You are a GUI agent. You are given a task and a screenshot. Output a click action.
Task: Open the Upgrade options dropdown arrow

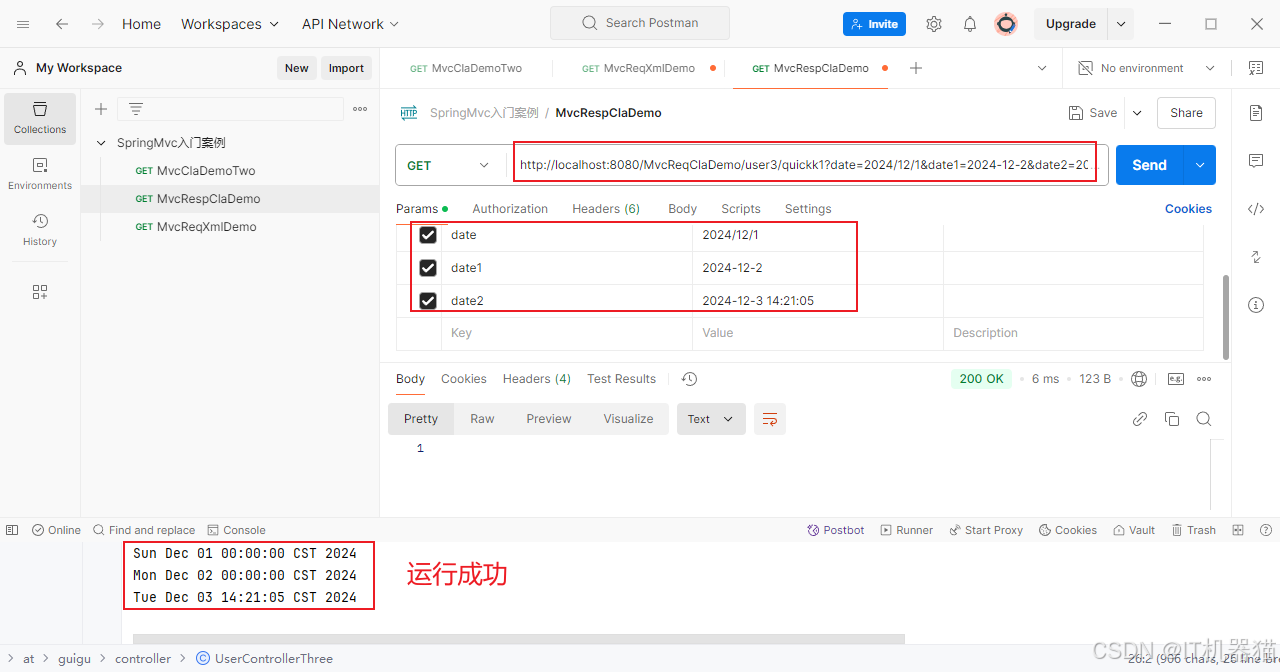pos(1121,24)
